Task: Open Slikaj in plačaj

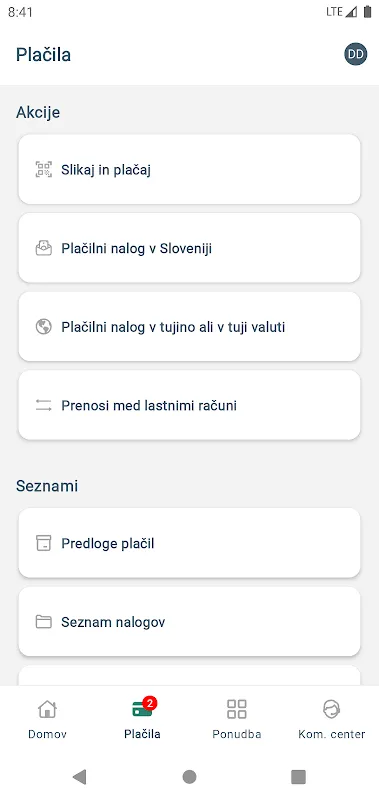Action: tap(189, 169)
